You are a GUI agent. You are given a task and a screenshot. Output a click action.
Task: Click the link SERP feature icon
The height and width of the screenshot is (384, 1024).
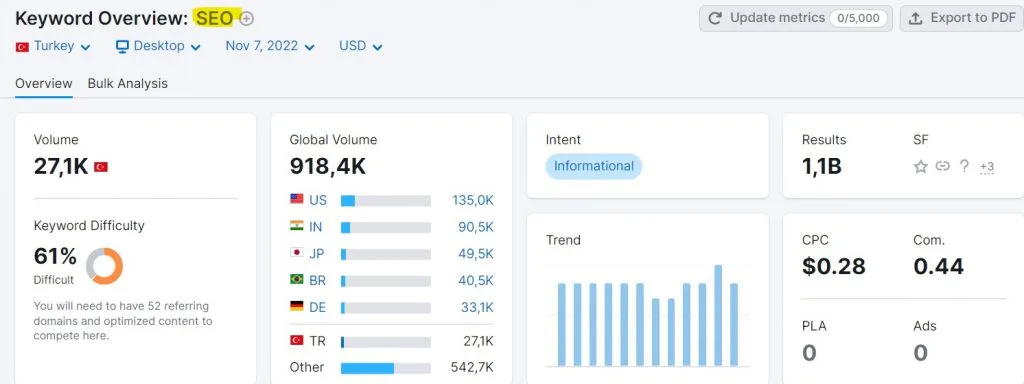pos(942,166)
